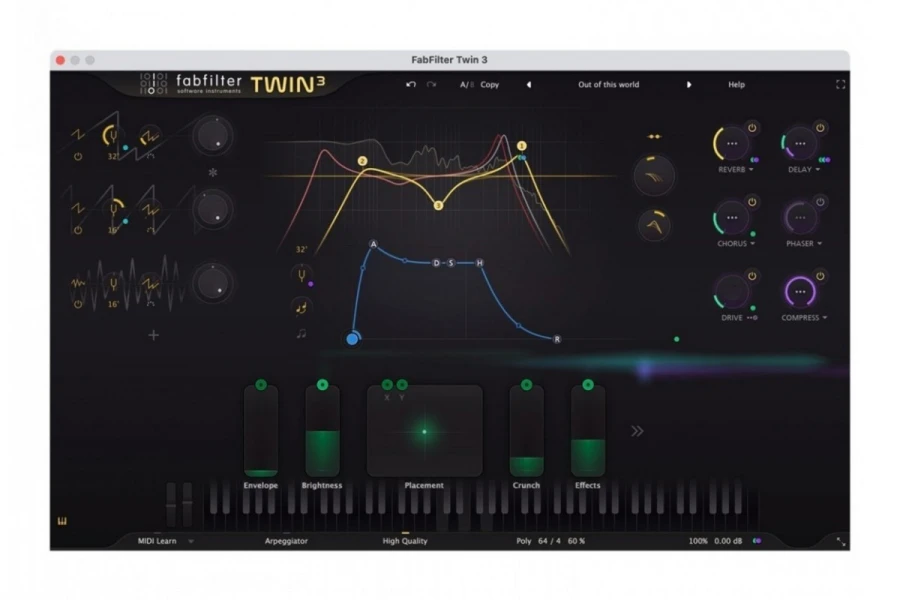Enable the Phaser effect power button
Image resolution: width=900 pixels, height=600 pixels.
(x=820, y=202)
